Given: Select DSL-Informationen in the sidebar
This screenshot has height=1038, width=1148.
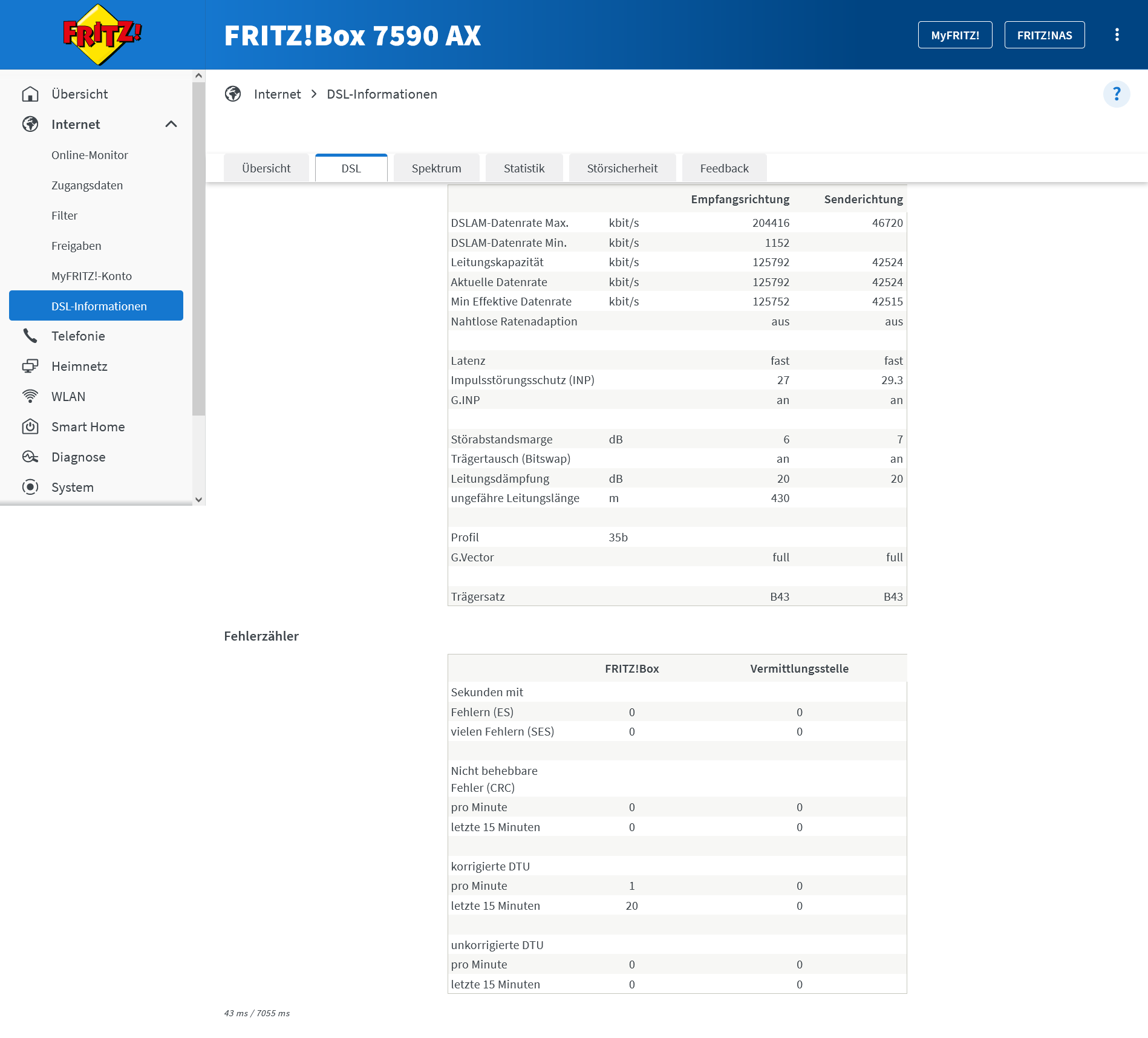Looking at the screenshot, I should tap(96, 305).
